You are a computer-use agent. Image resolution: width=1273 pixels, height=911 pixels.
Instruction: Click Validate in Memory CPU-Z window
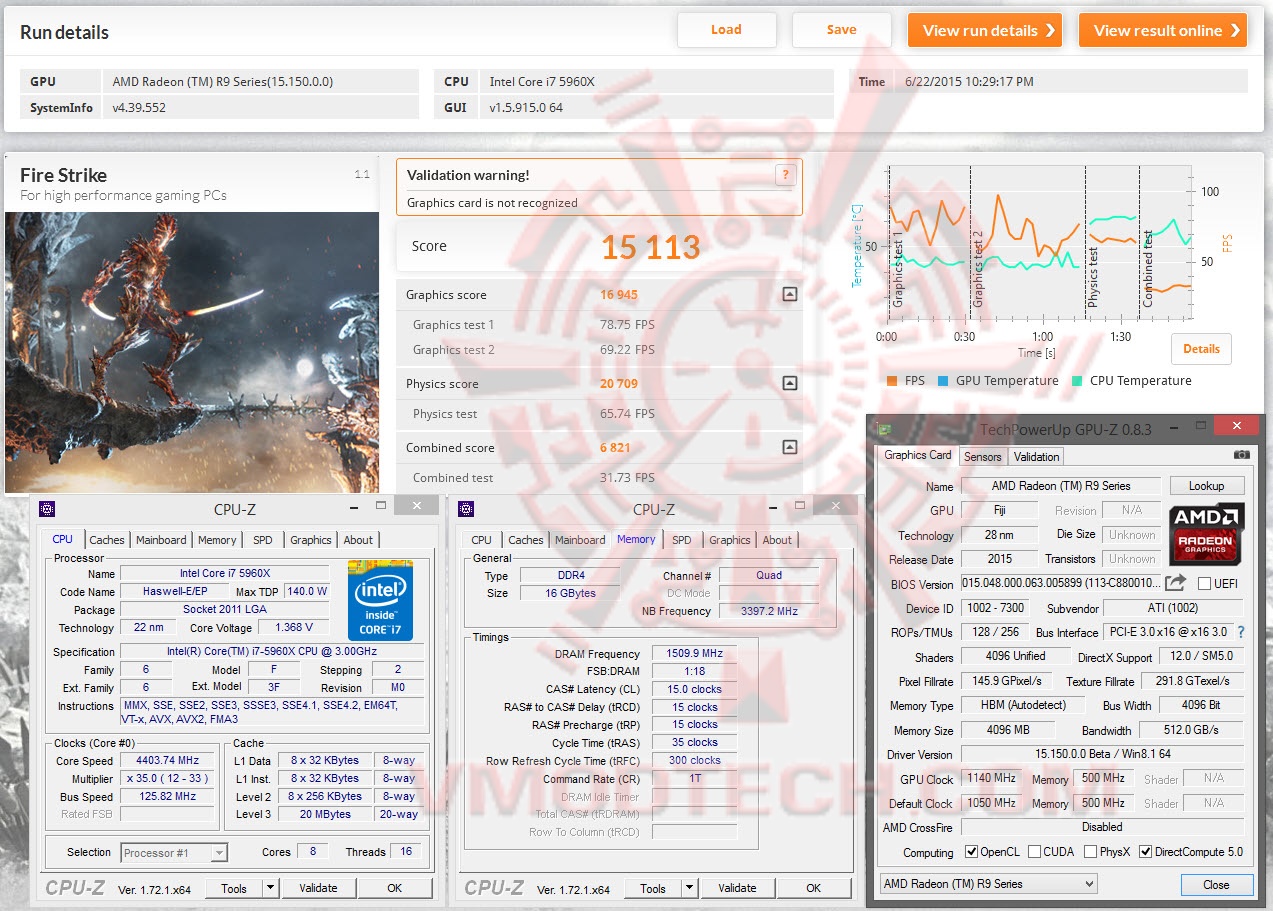(737, 888)
